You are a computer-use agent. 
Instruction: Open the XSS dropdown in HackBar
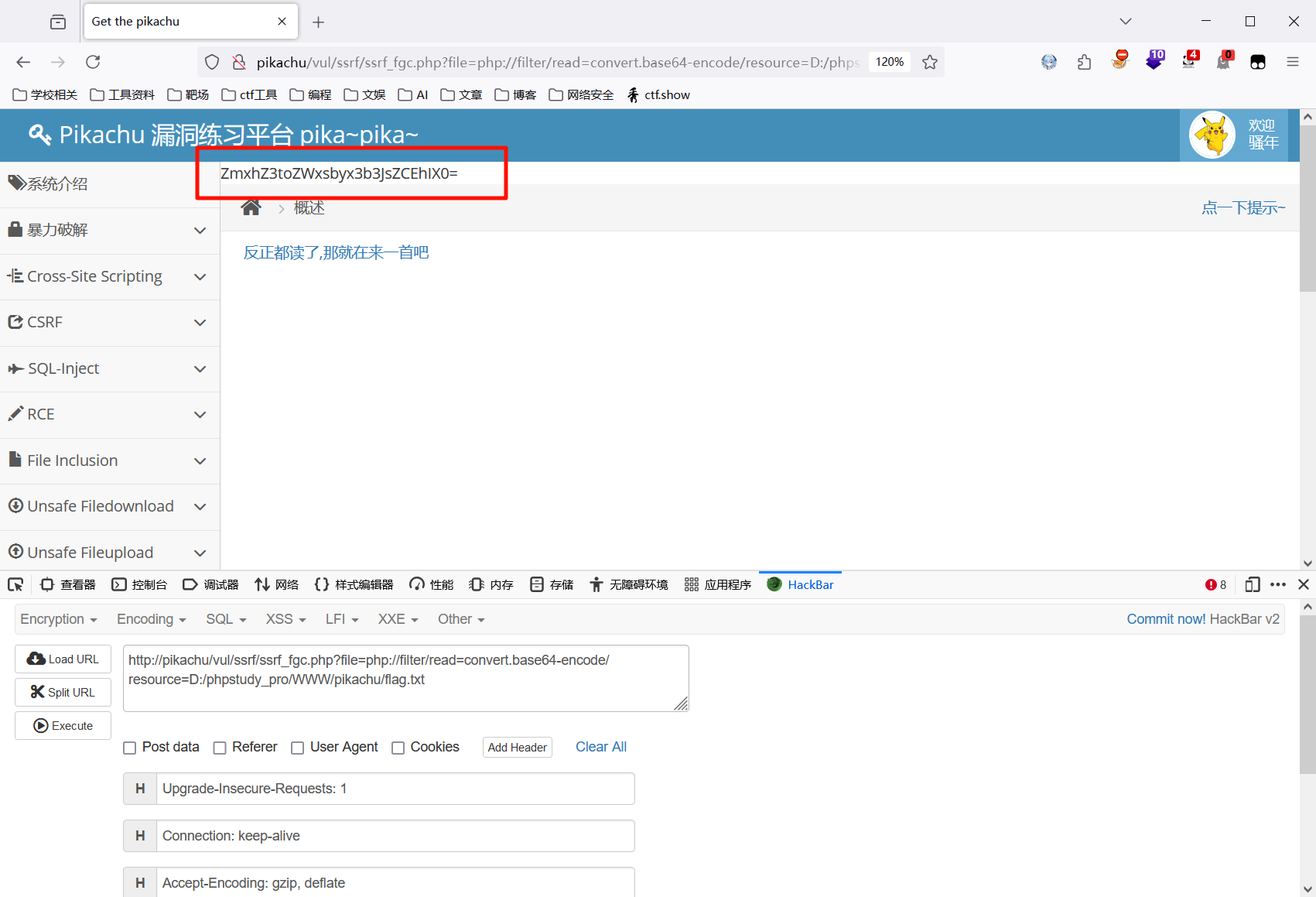coord(286,619)
